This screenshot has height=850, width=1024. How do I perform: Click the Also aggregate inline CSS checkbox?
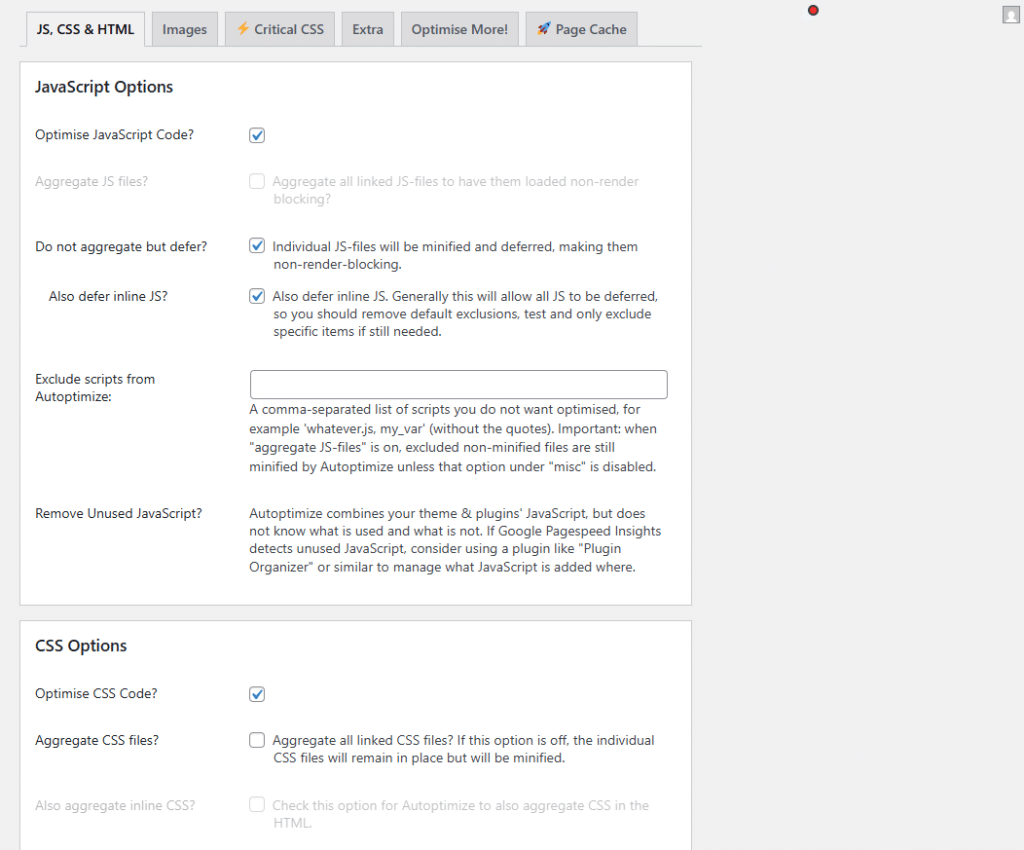point(257,805)
